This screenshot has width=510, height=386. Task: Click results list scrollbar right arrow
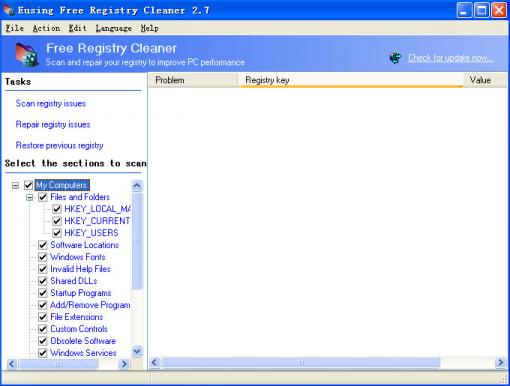point(500,362)
